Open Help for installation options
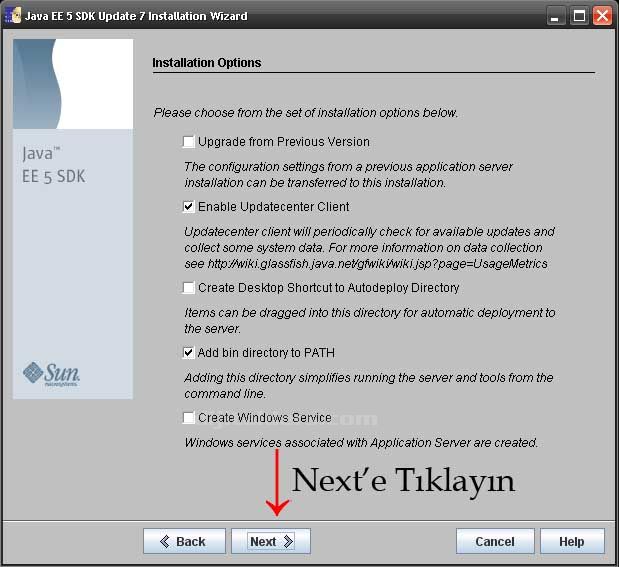The image size is (619, 567). pyautogui.click(x=572, y=541)
